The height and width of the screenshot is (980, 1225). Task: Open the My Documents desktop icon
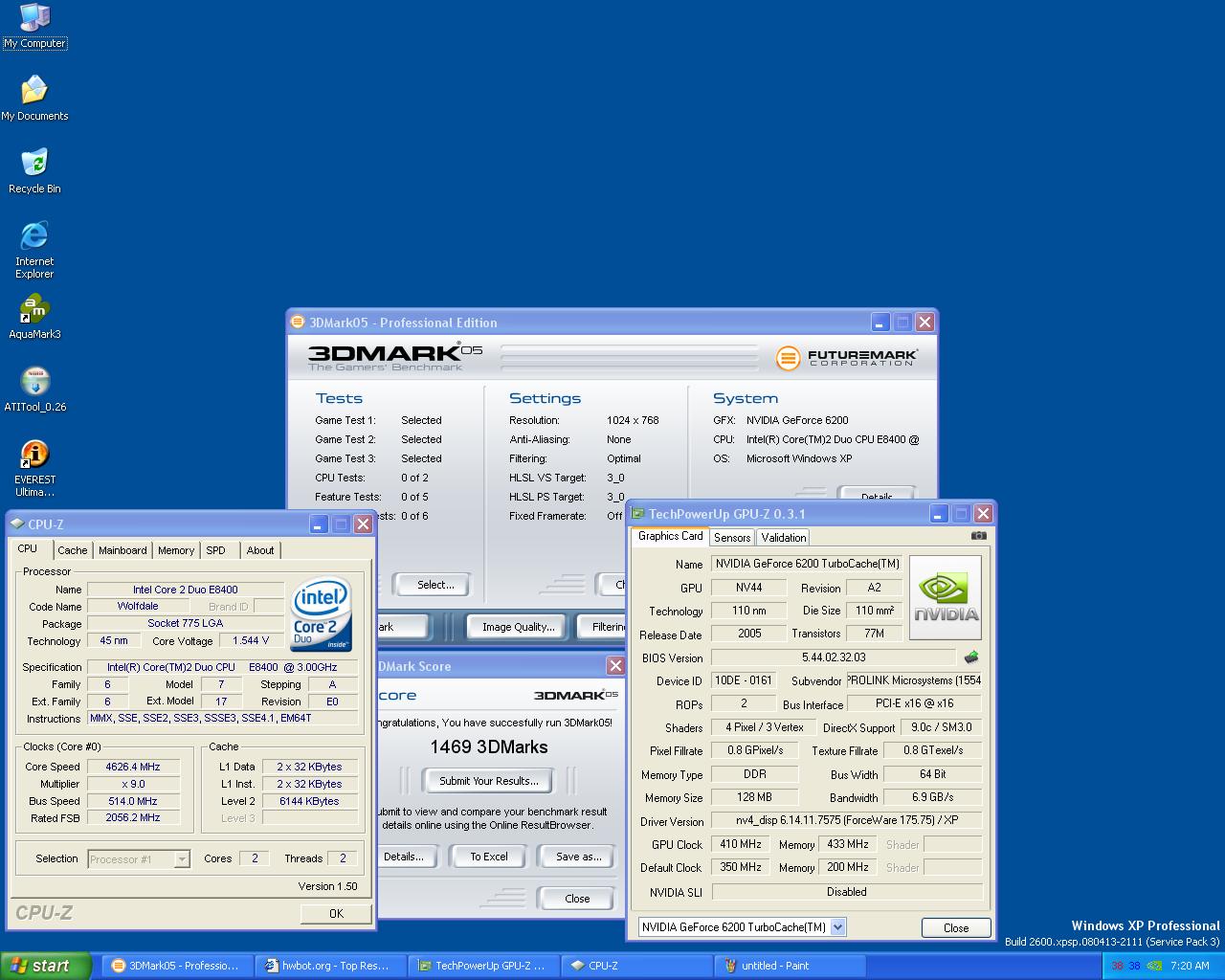click(34, 98)
